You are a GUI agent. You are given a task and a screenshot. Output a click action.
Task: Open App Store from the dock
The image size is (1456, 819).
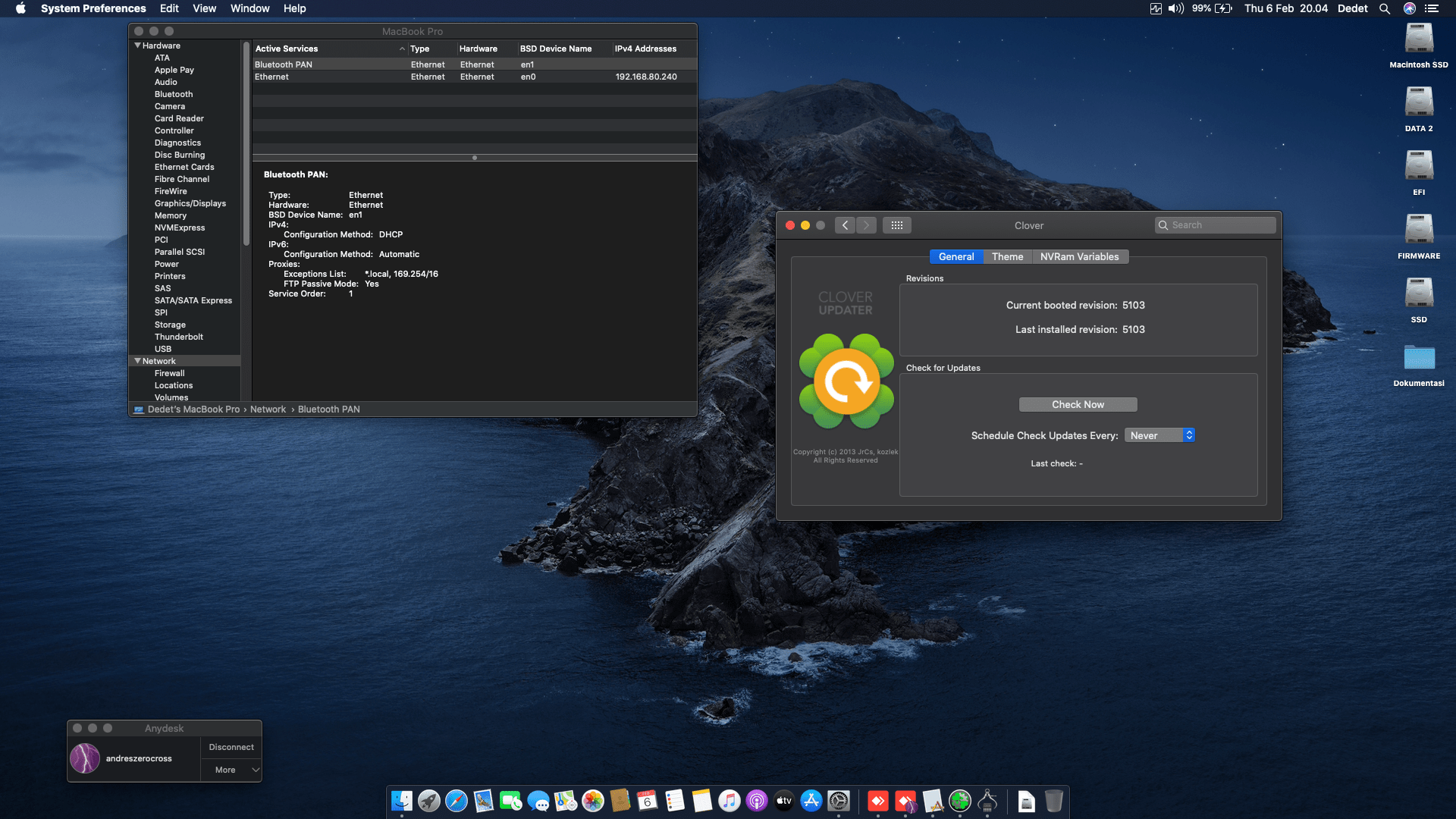point(811,801)
